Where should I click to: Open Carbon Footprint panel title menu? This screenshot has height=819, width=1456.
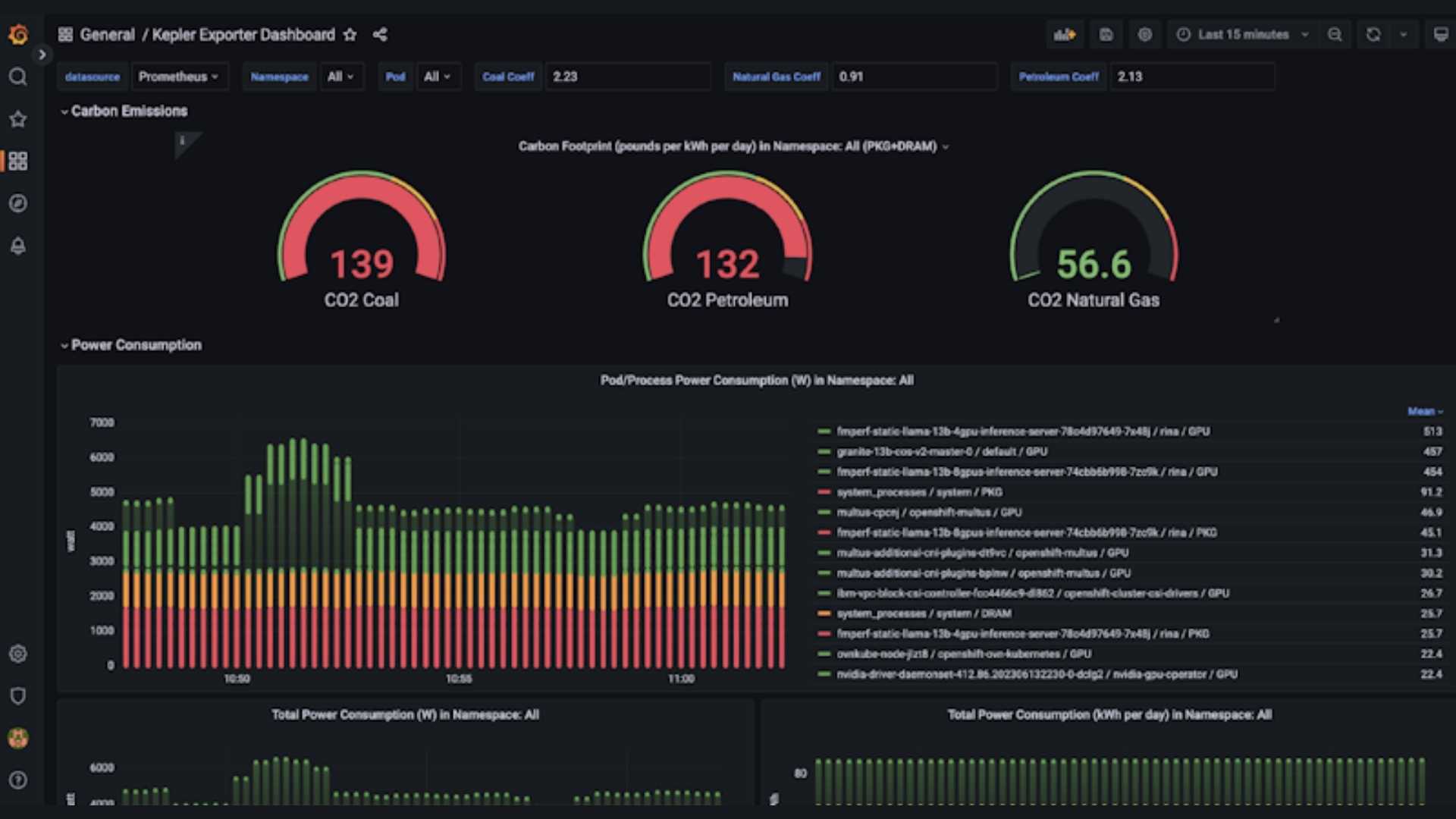(733, 146)
